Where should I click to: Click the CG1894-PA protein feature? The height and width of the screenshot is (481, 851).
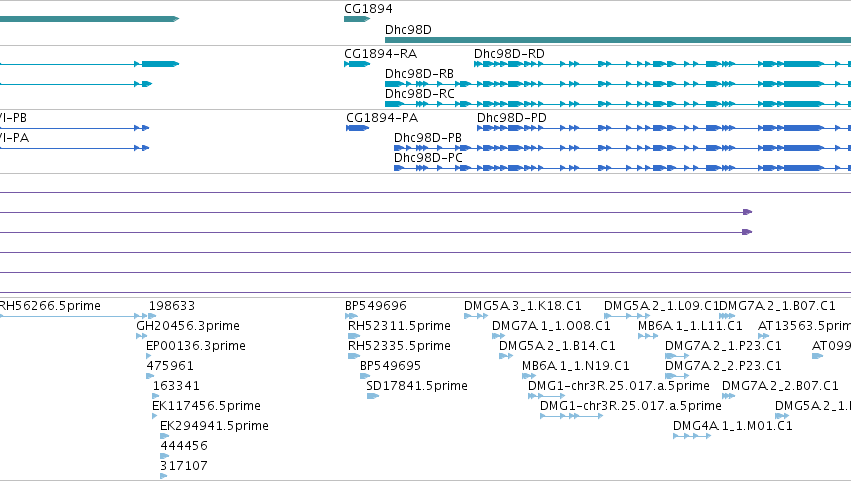pyautogui.click(x=358, y=128)
